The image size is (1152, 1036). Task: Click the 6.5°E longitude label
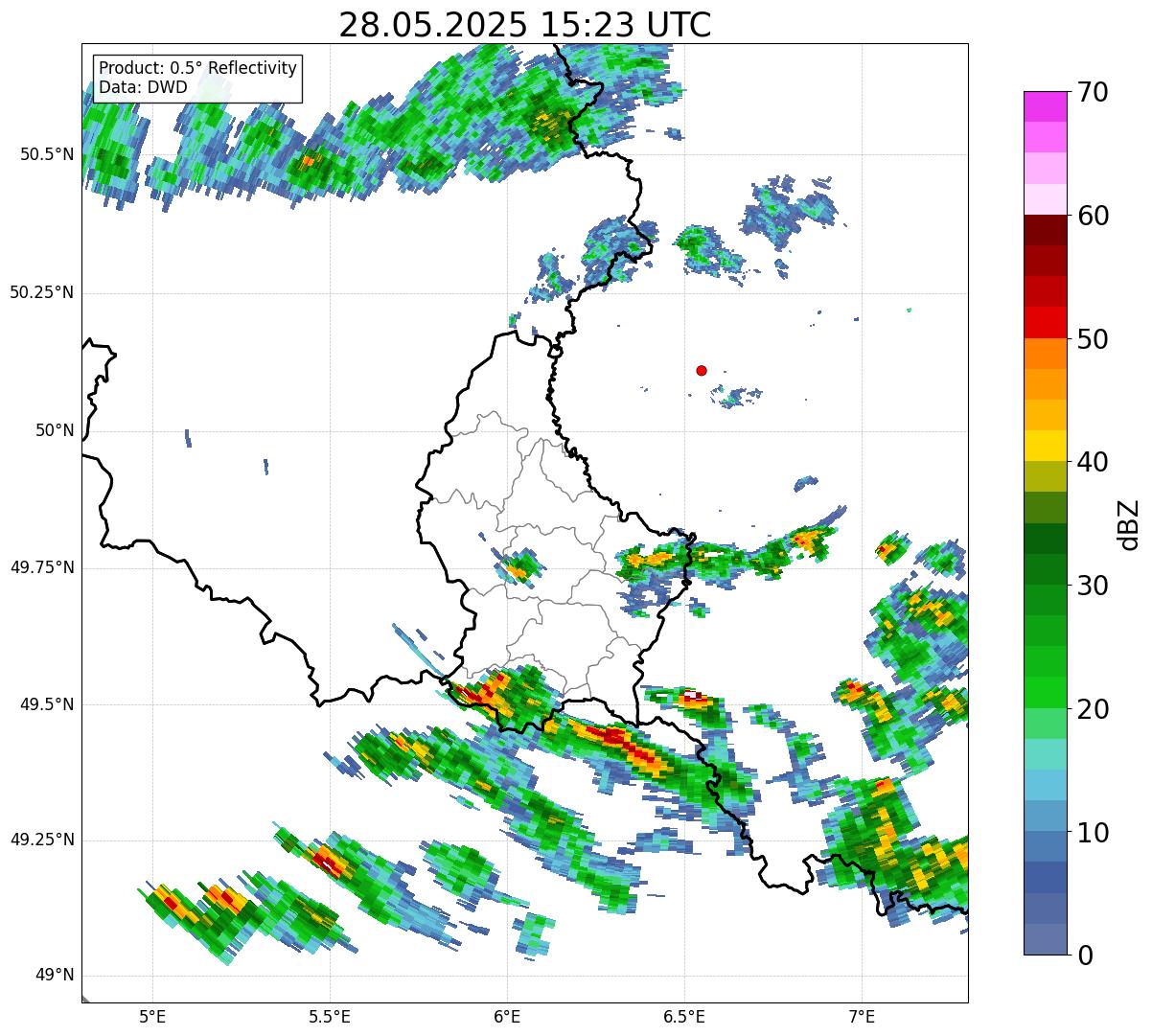[684, 1016]
